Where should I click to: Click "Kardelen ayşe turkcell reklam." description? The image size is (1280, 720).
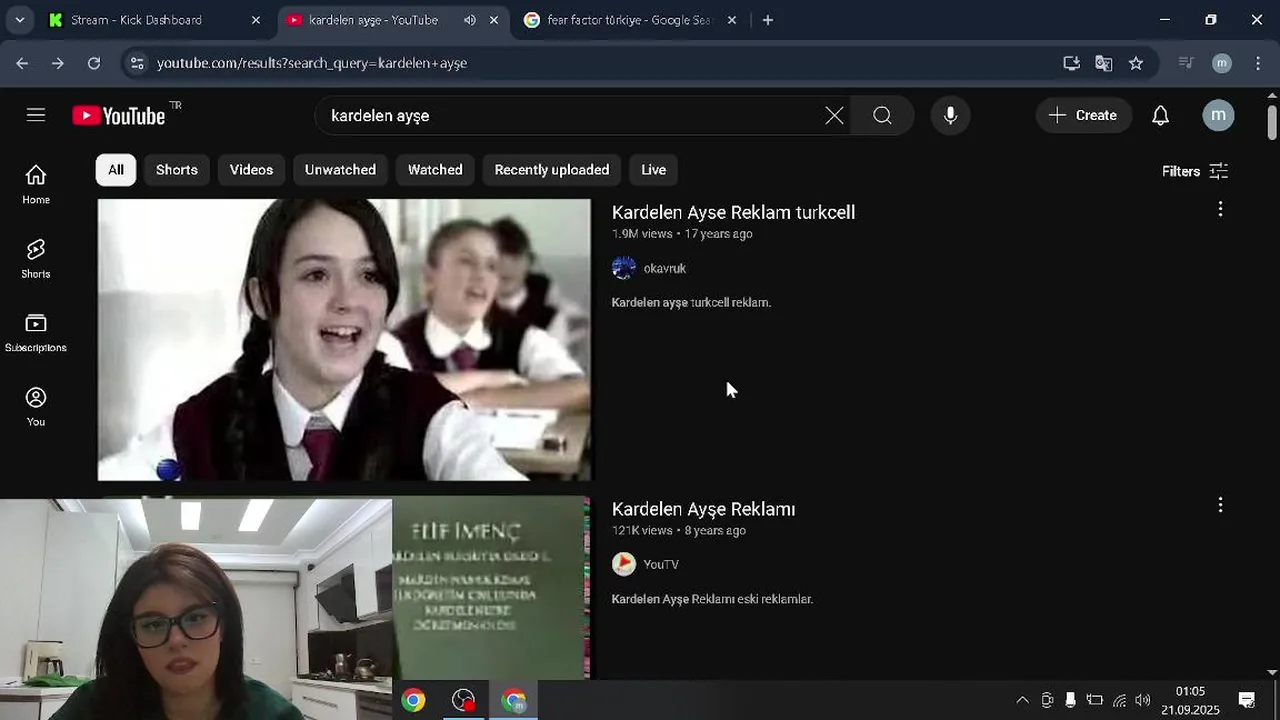point(691,302)
